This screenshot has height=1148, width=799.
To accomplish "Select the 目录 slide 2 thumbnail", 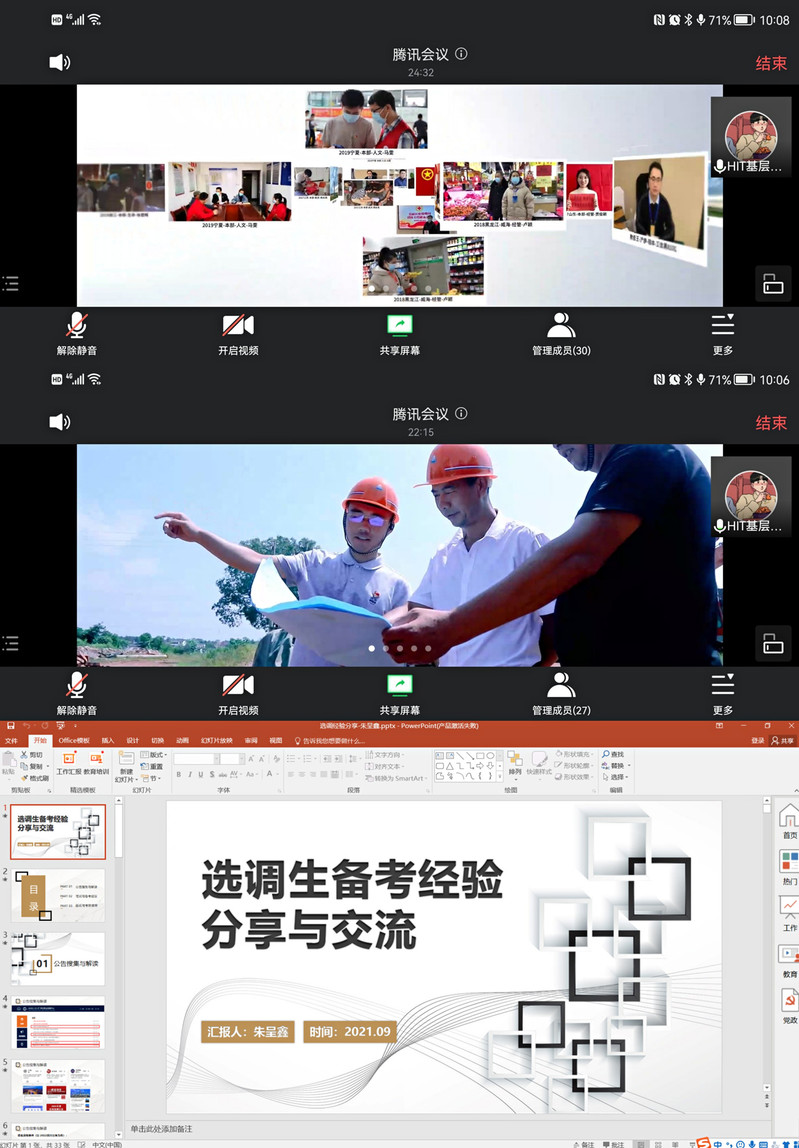I will pos(58,894).
